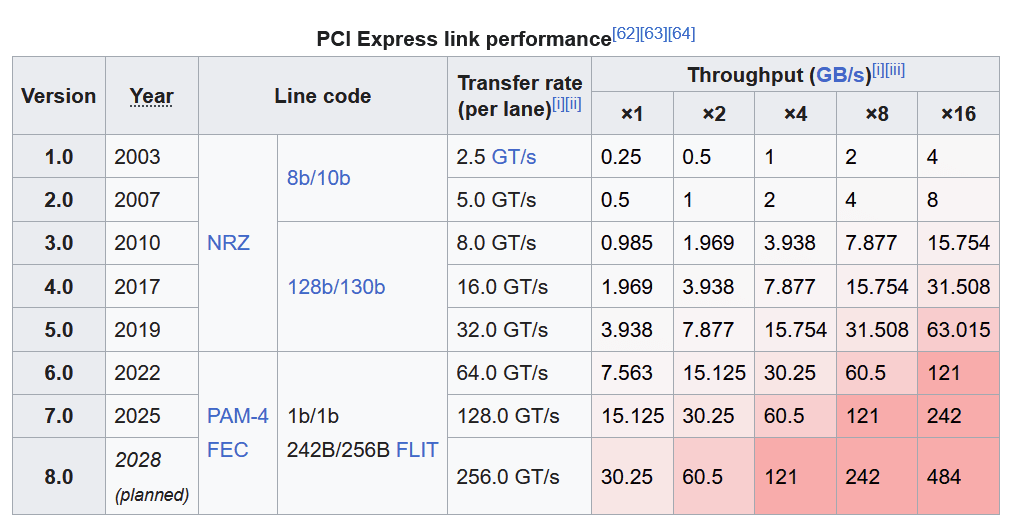Click the Year column header
1014x532 pixels.
pos(151,97)
